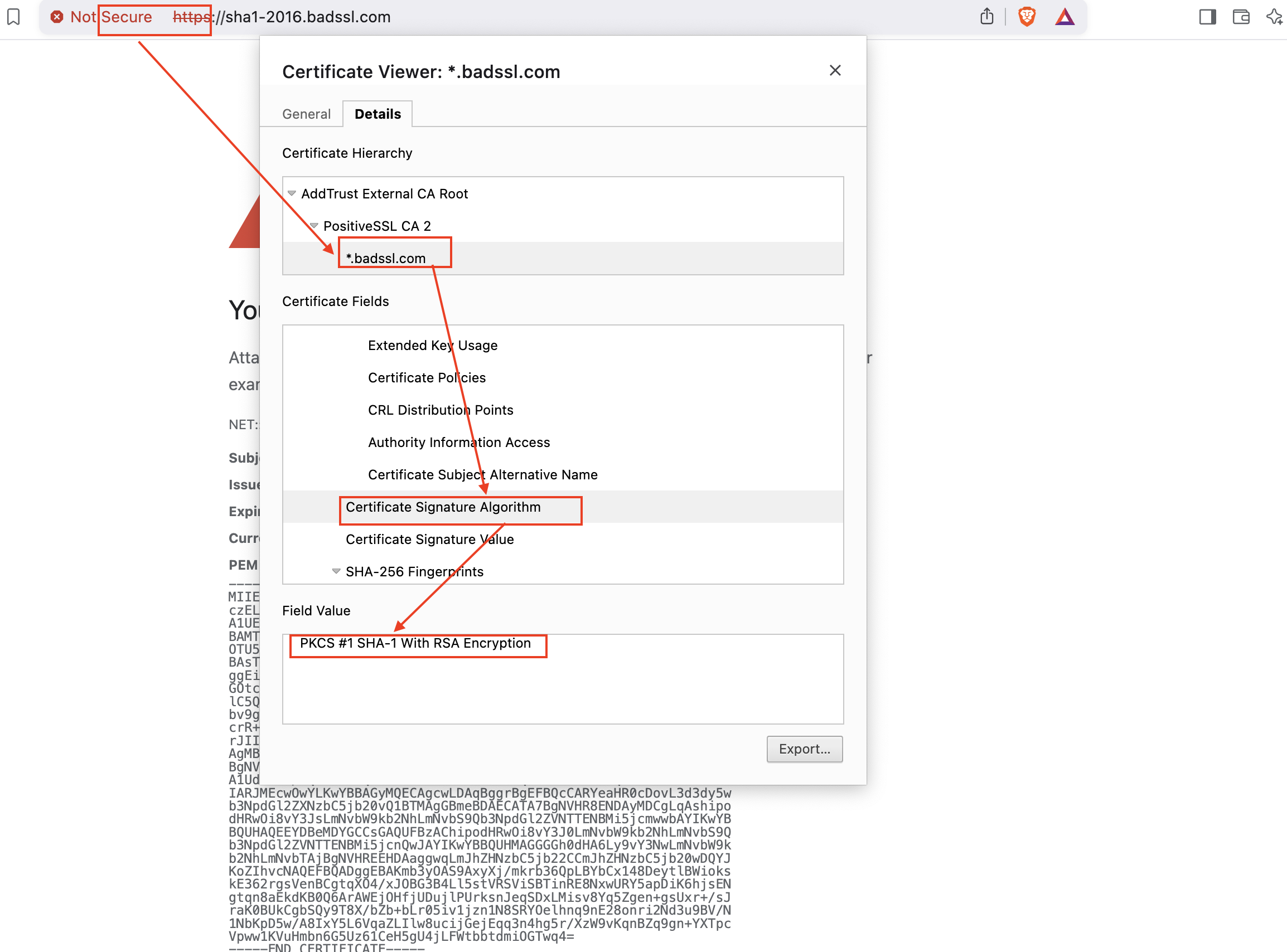Open the Brave Wallet icon
Viewport: 1287px width, 952px height.
pyautogui.click(x=1241, y=17)
